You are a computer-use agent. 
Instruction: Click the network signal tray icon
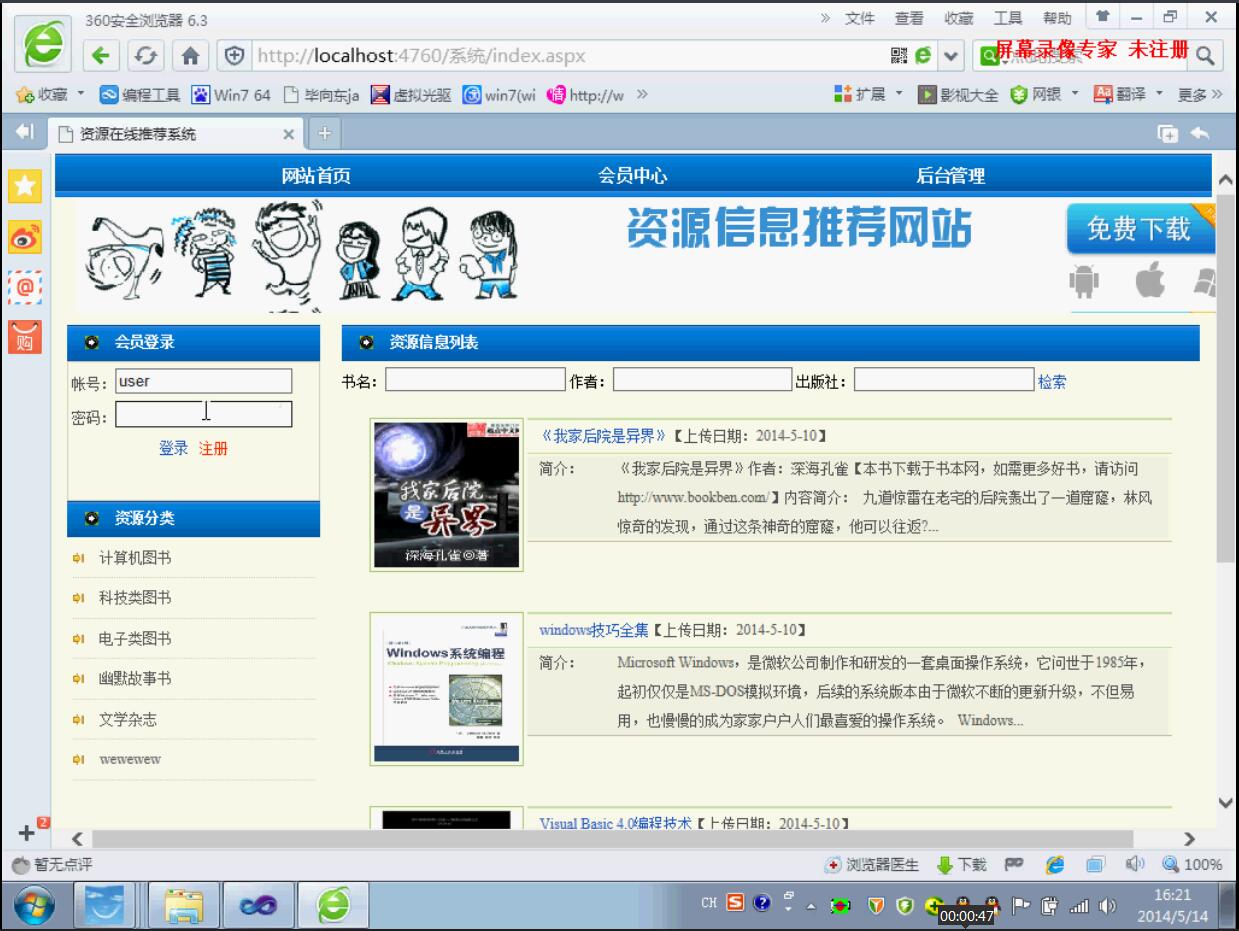tap(1079, 906)
